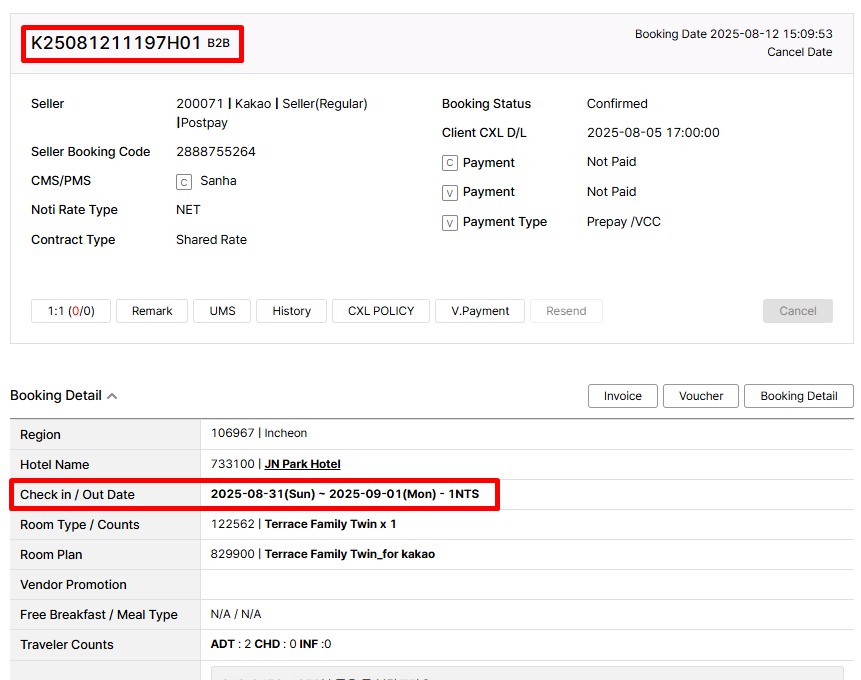861x680 pixels.
Task: Open the 1:1 (0/0) messages button
Action: (x=71, y=311)
